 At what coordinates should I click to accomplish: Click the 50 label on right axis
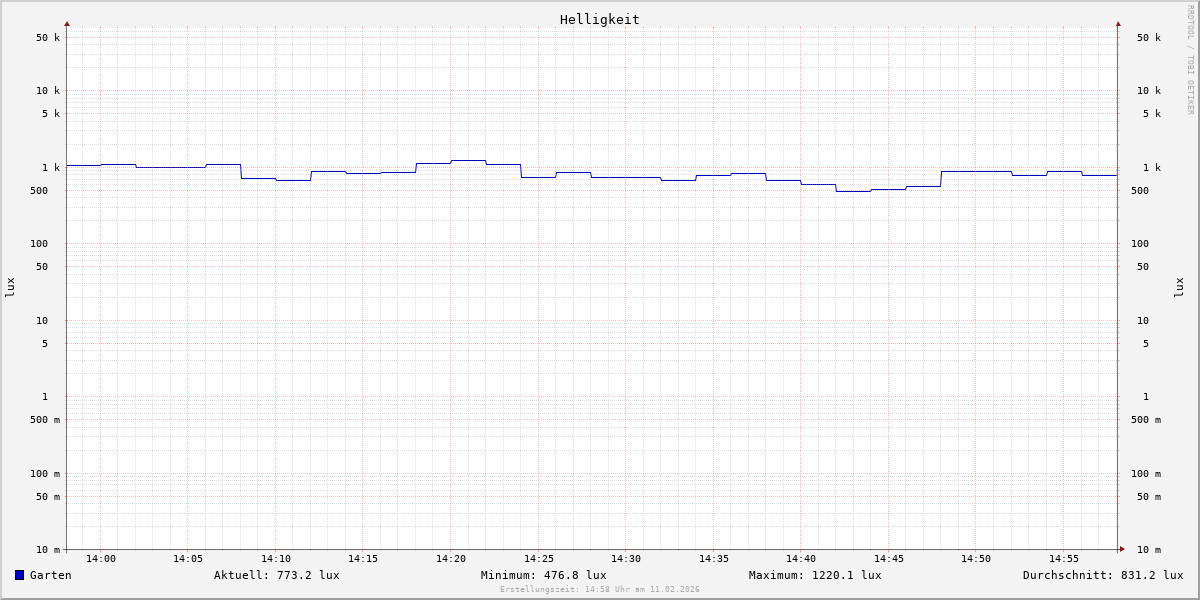(1143, 267)
